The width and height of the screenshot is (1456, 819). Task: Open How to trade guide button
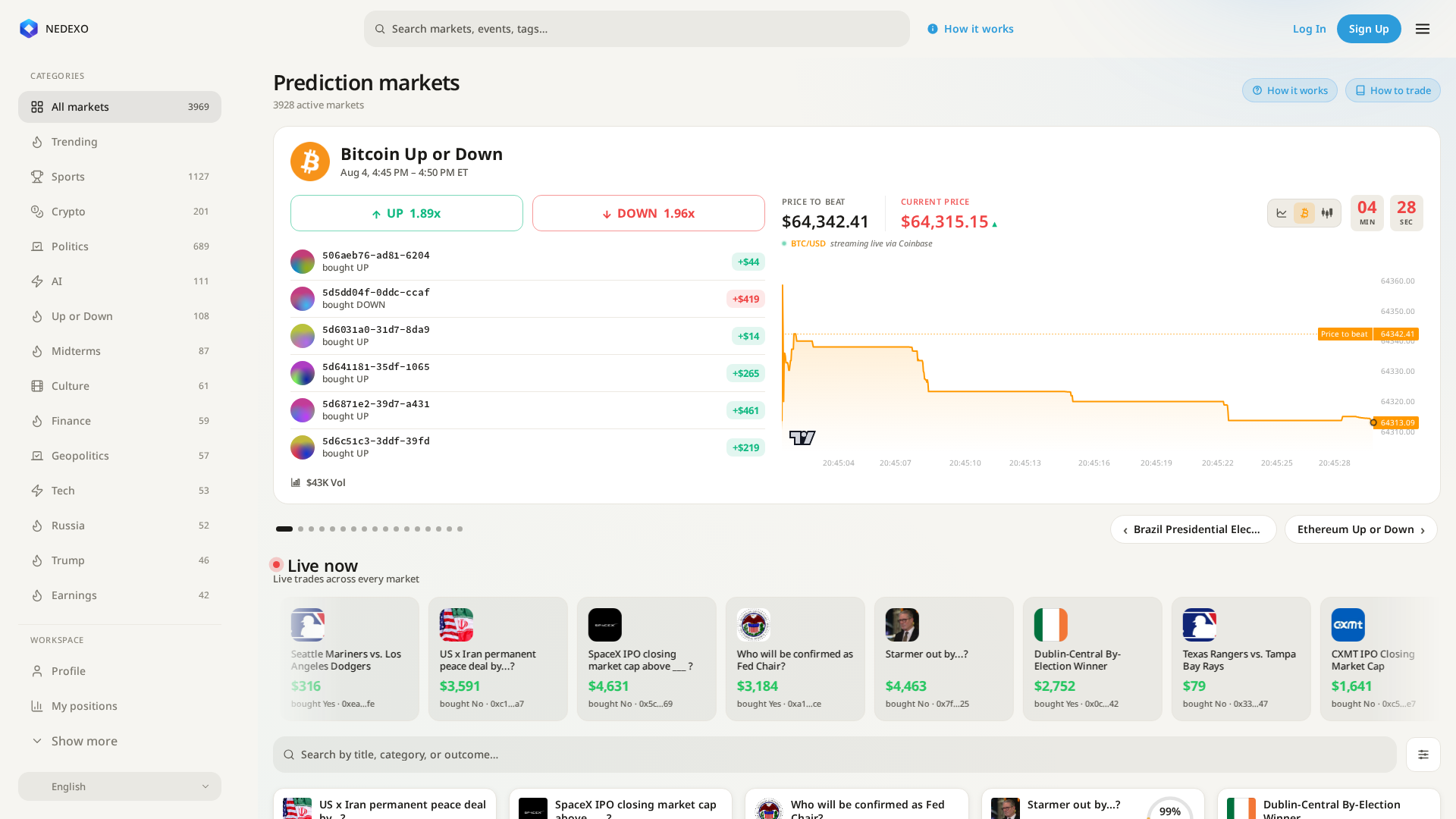pos(1393,90)
